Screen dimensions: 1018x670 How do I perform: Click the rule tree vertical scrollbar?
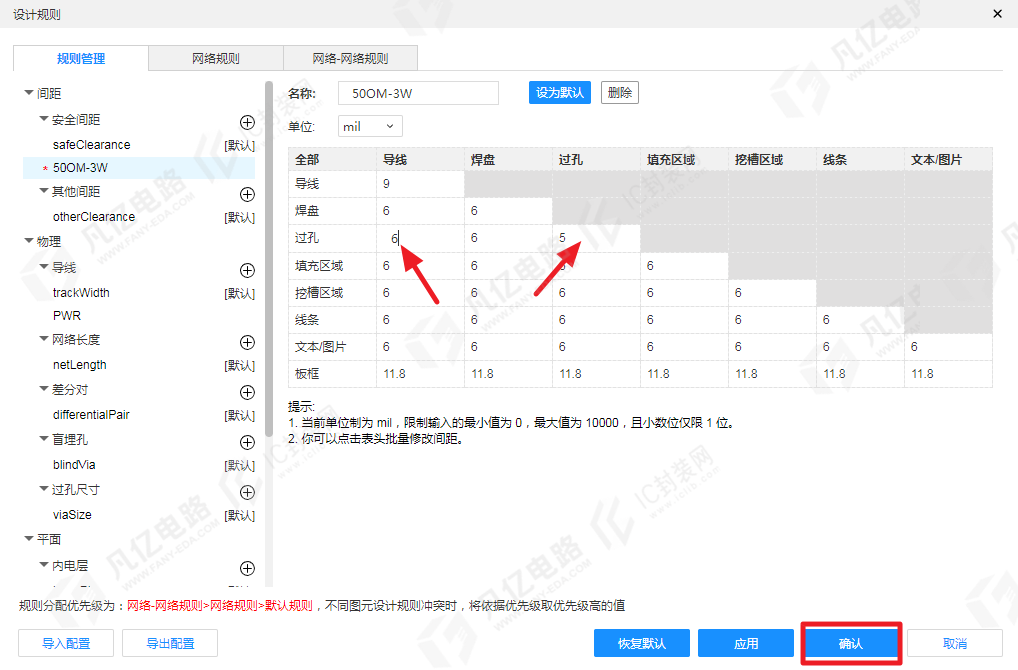click(269, 258)
